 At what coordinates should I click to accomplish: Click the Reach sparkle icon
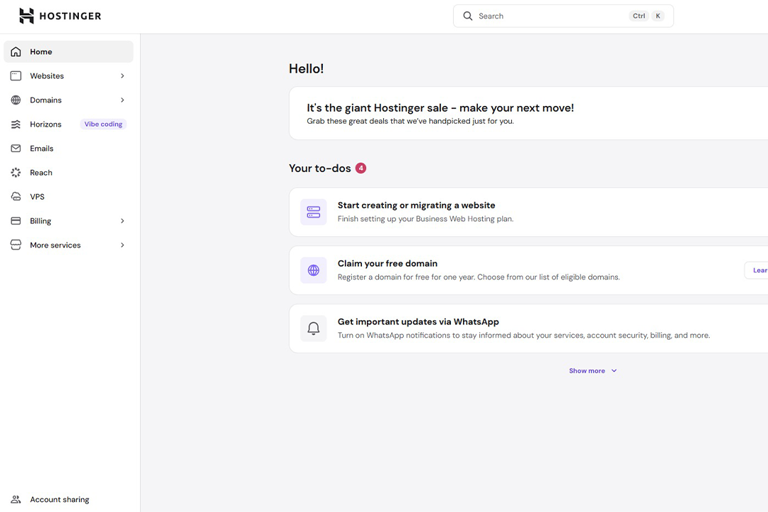pyautogui.click(x=16, y=172)
